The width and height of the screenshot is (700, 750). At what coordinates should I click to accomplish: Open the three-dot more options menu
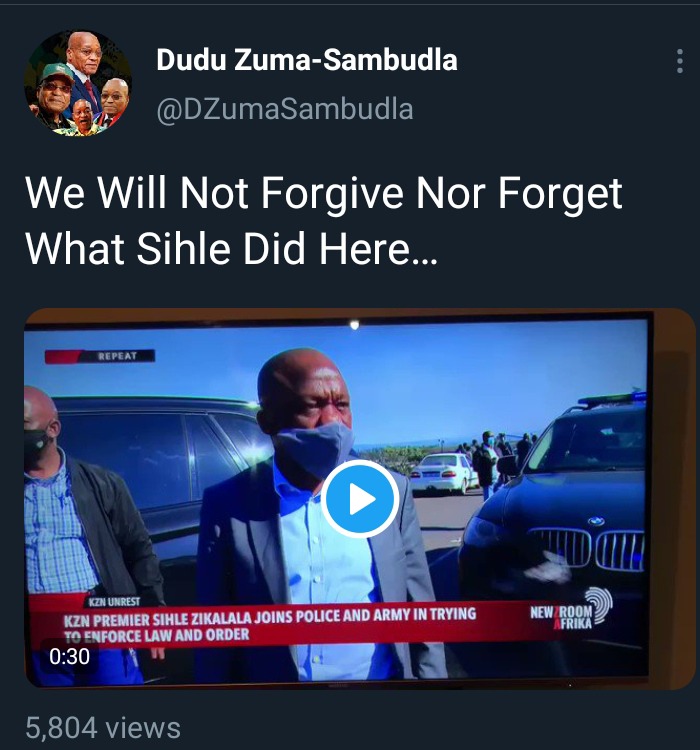(679, 61)
